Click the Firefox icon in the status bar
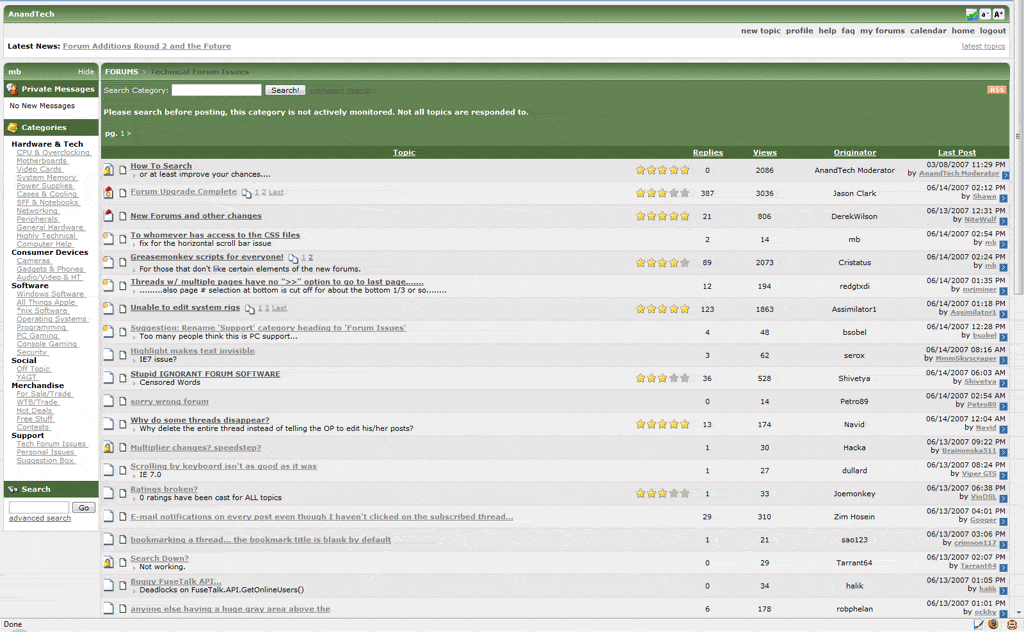The image size is (1024, 632). 993,625
